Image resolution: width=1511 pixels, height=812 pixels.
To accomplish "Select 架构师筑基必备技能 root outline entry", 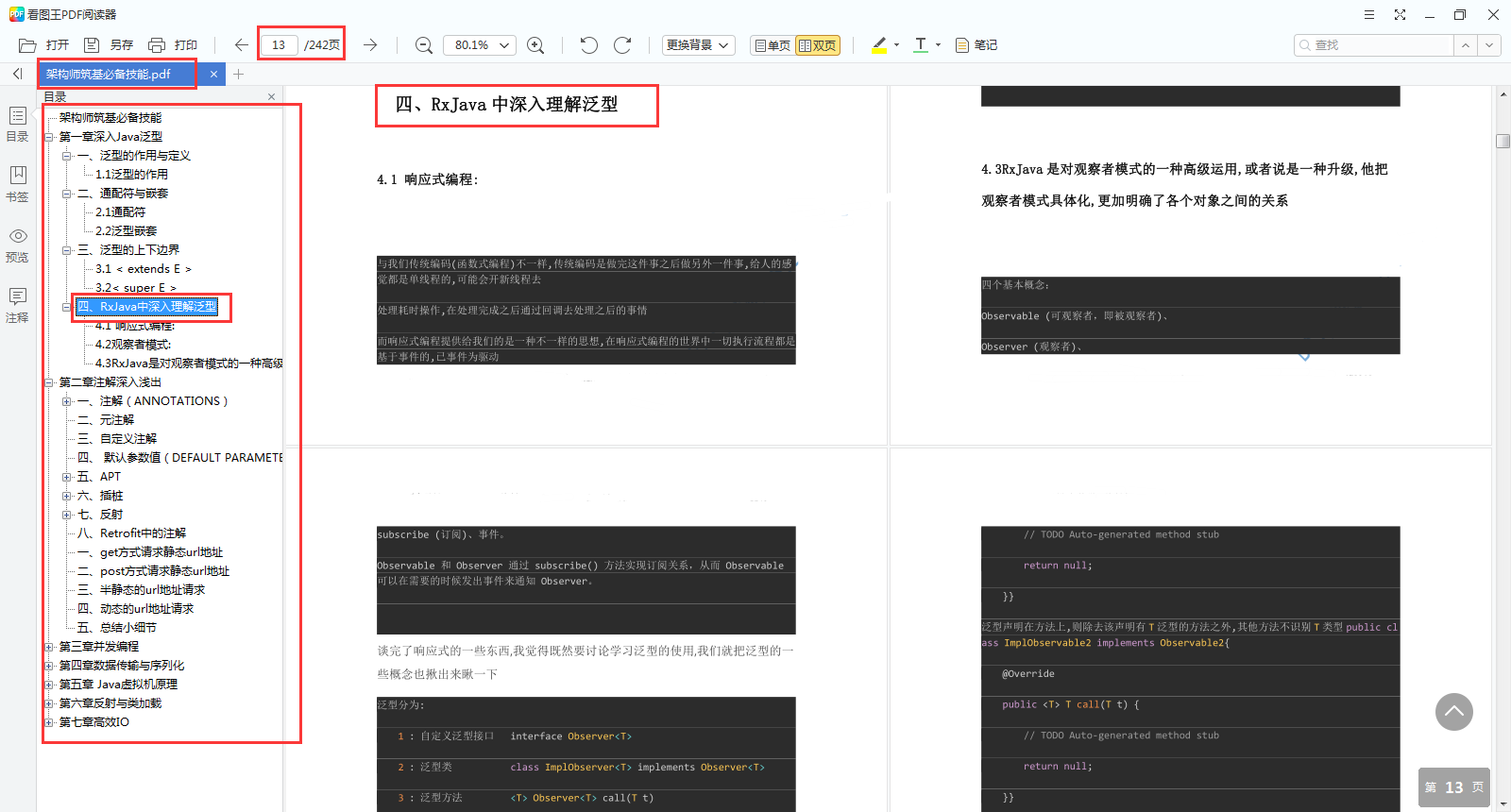I will [110, 118].
